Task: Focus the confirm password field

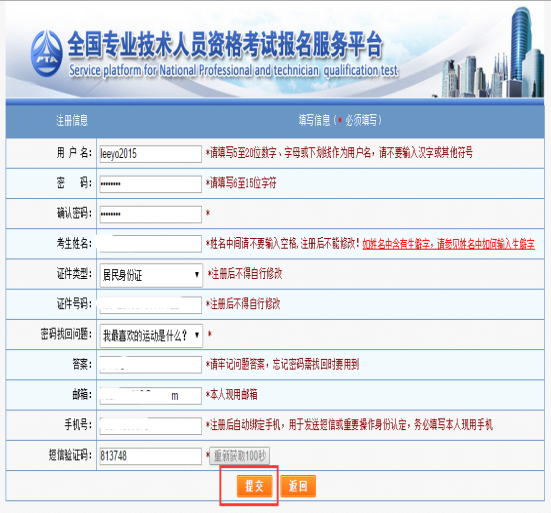Action: 150,214
